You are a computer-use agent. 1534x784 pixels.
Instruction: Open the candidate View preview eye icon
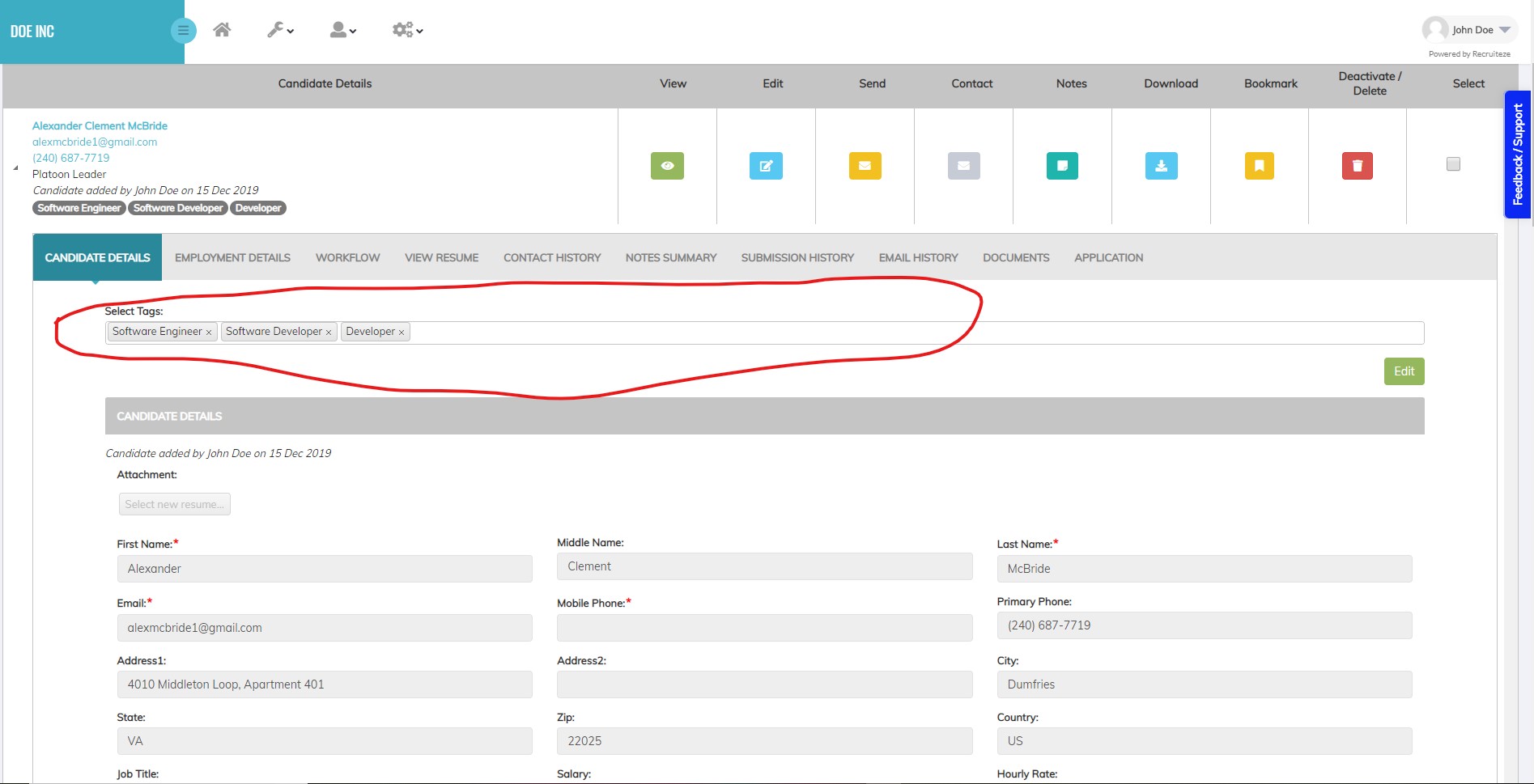coord(666,166)
